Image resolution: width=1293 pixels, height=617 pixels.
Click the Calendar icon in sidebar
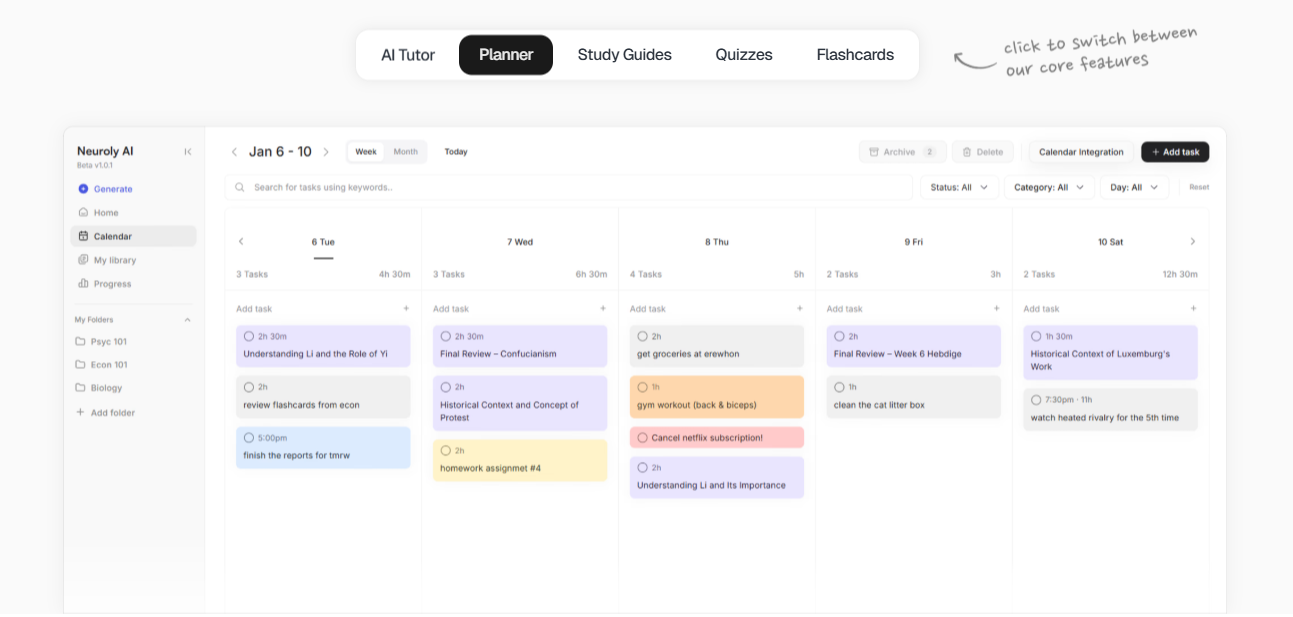[84, 236]
